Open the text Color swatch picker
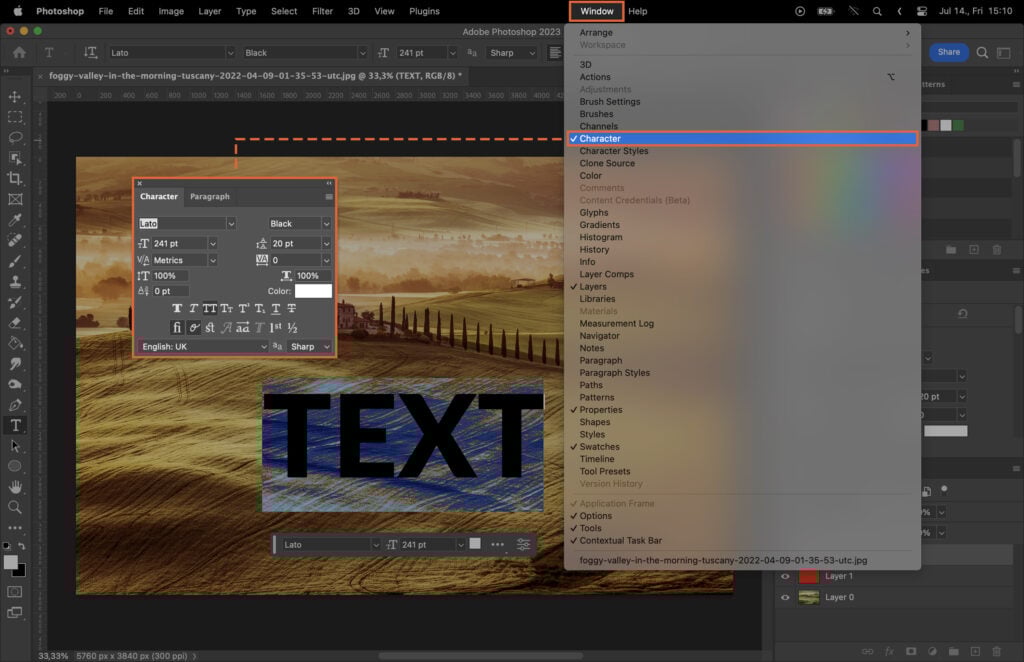 [313, 290]
